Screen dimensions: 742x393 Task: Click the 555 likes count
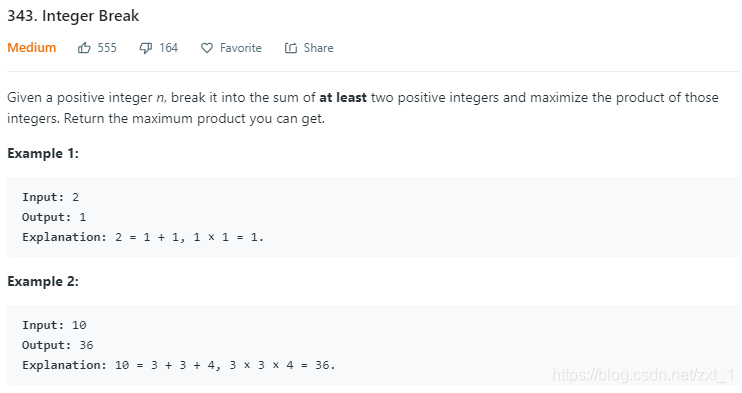point(107,48)
